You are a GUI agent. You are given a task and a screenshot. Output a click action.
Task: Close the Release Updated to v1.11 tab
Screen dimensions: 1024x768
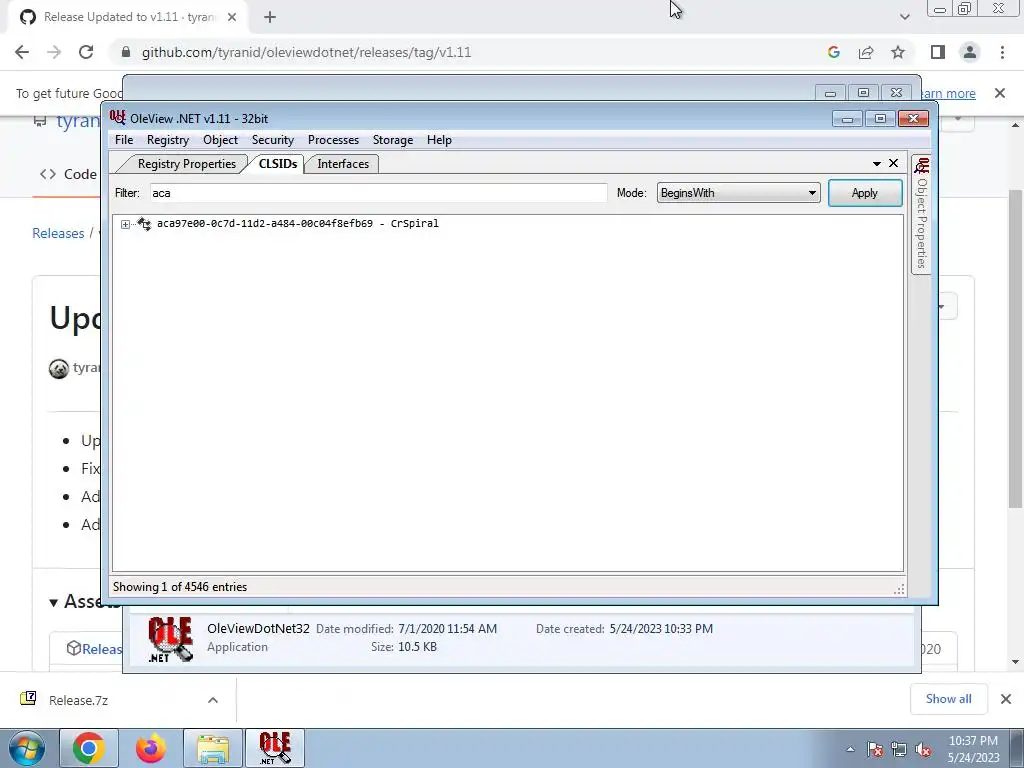click(x=232, y=17)
